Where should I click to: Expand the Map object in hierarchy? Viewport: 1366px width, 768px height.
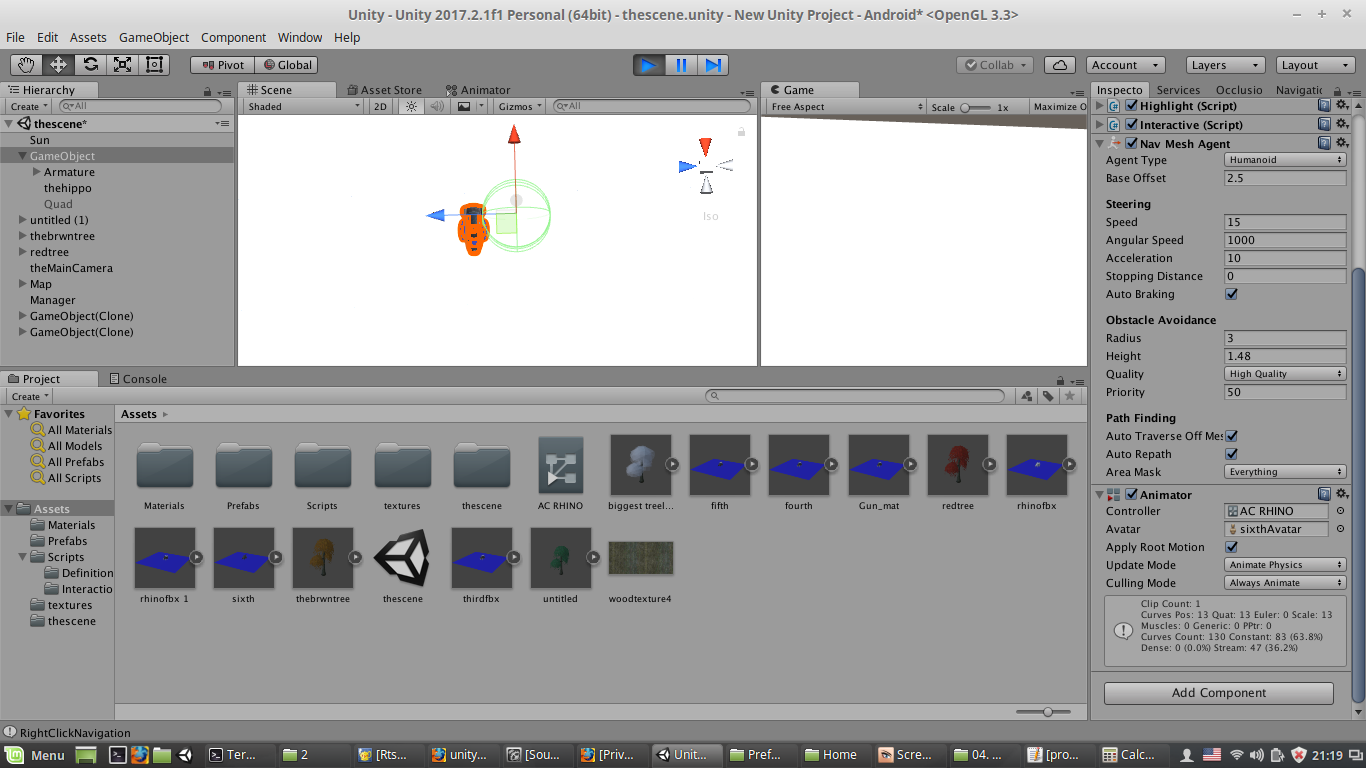(23, 284)
